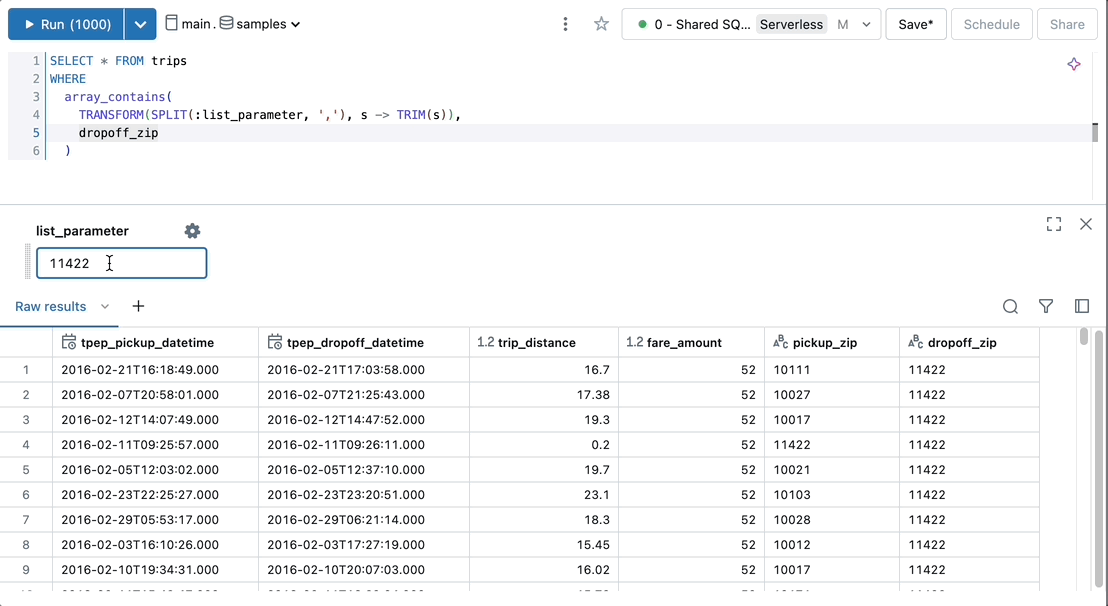The height and width of the screenshot is (606, 1108).
Task: Enter fullscreen for results panel
Action: (x=1053, y=224)
